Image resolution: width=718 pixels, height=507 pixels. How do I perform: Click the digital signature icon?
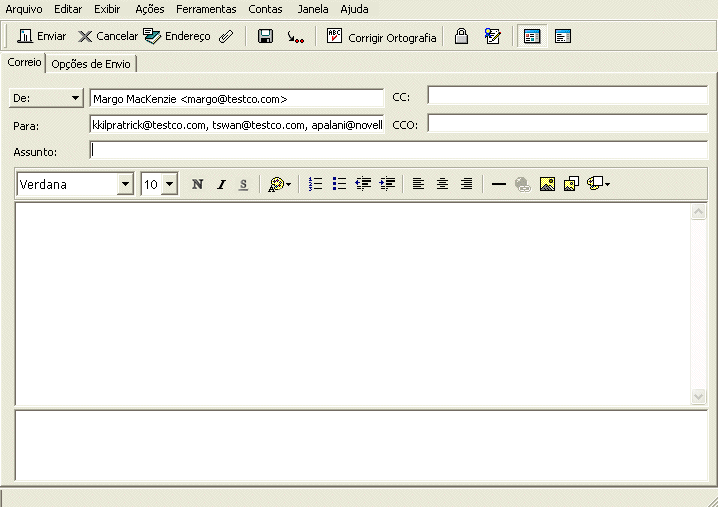click(492, 36)
